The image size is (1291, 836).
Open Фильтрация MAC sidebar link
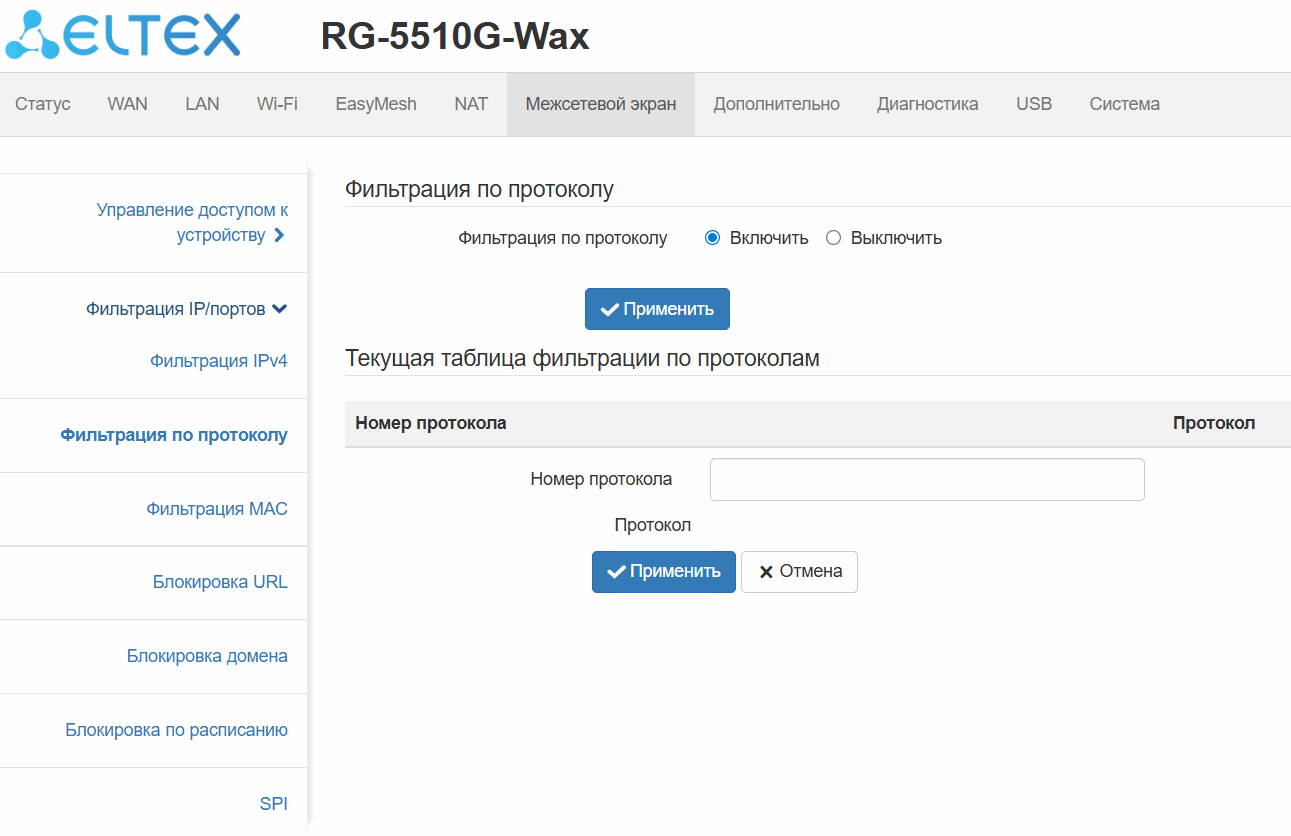217,509
